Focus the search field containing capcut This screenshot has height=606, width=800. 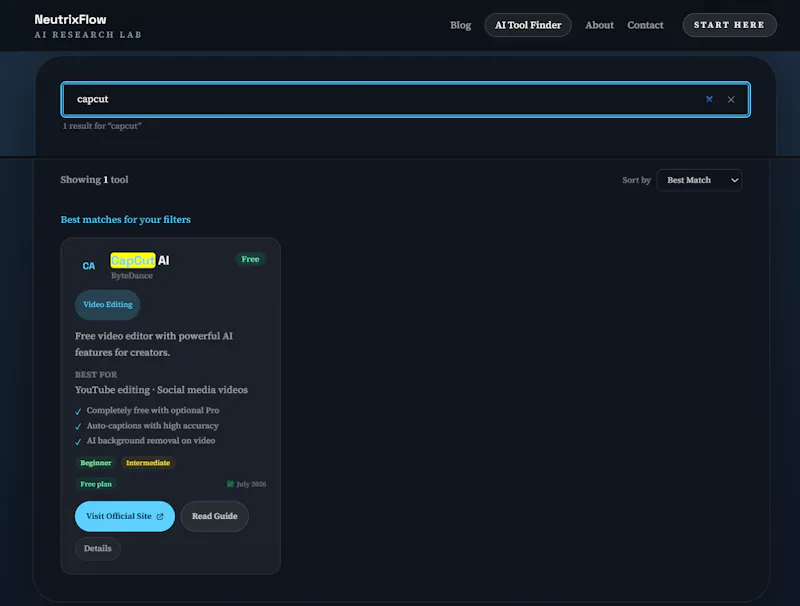(x=406, y=99)
